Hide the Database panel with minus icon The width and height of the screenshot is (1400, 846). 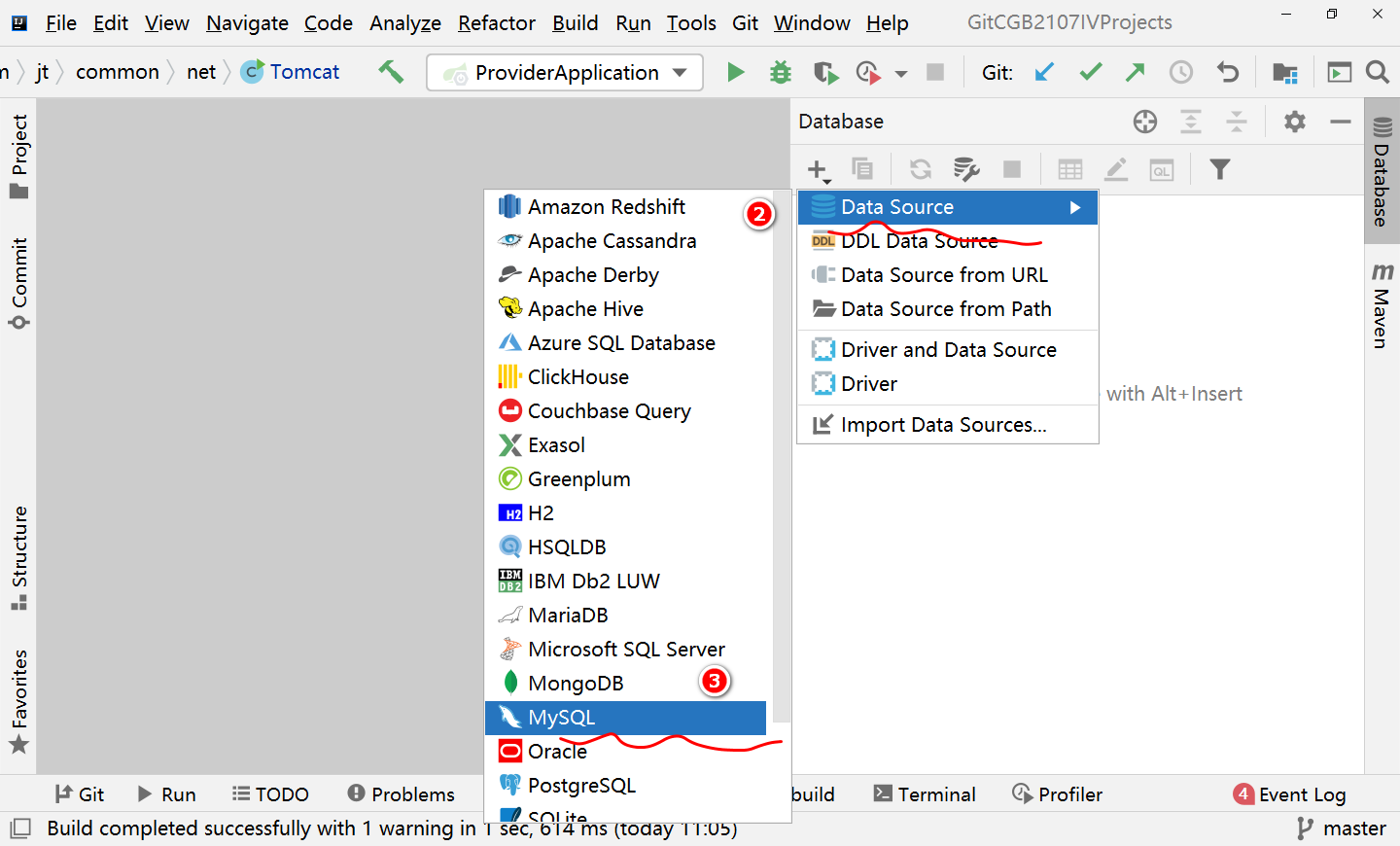pos(1341,122)
